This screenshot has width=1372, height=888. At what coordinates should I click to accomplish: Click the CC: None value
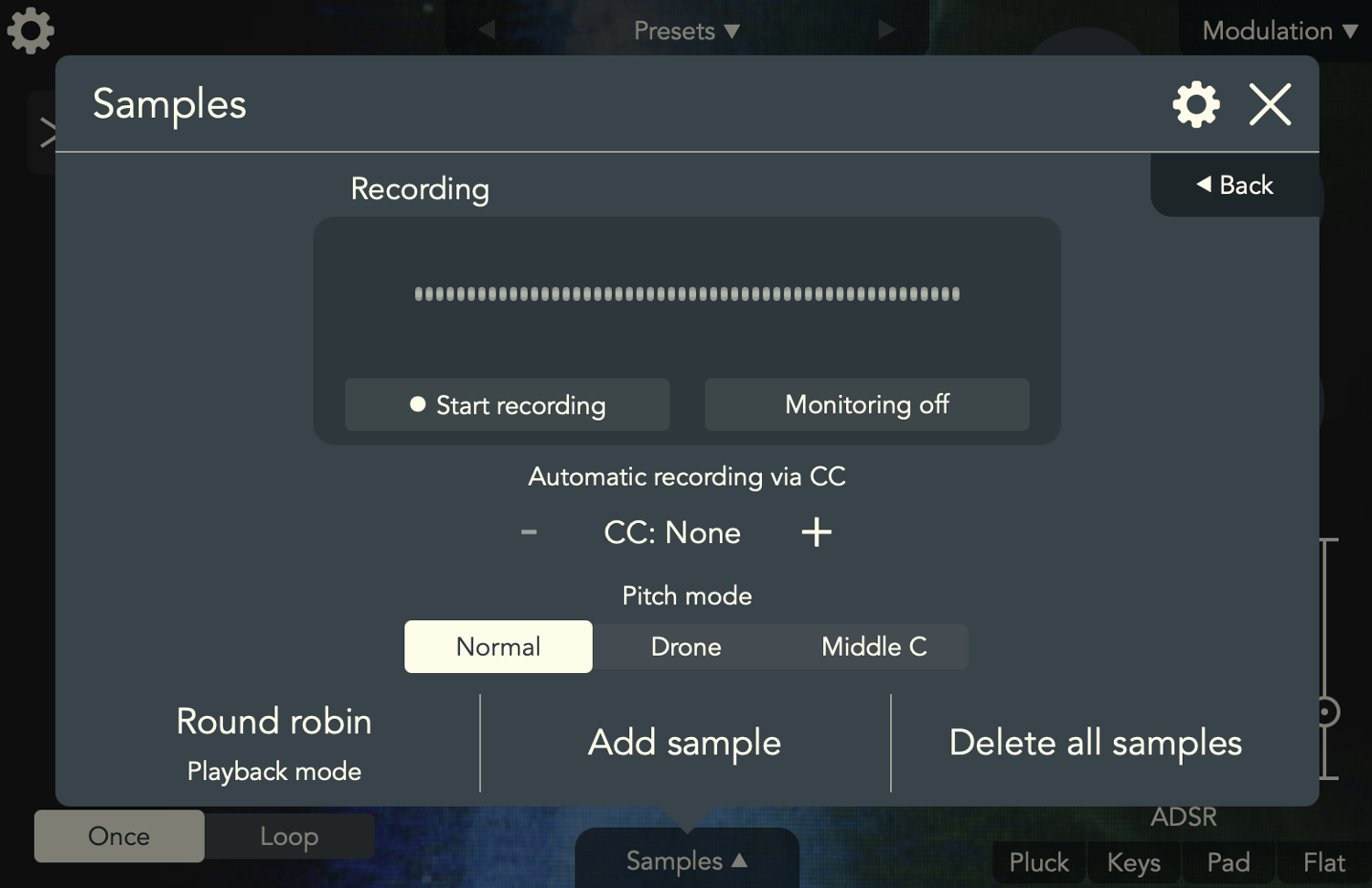(672, 532)
